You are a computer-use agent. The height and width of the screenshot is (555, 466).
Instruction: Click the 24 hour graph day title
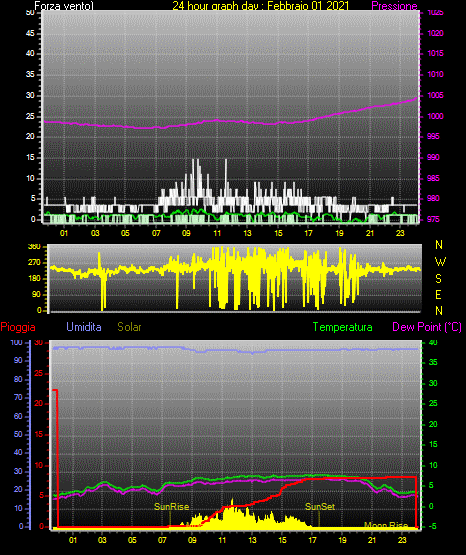(x=261, y=6)
